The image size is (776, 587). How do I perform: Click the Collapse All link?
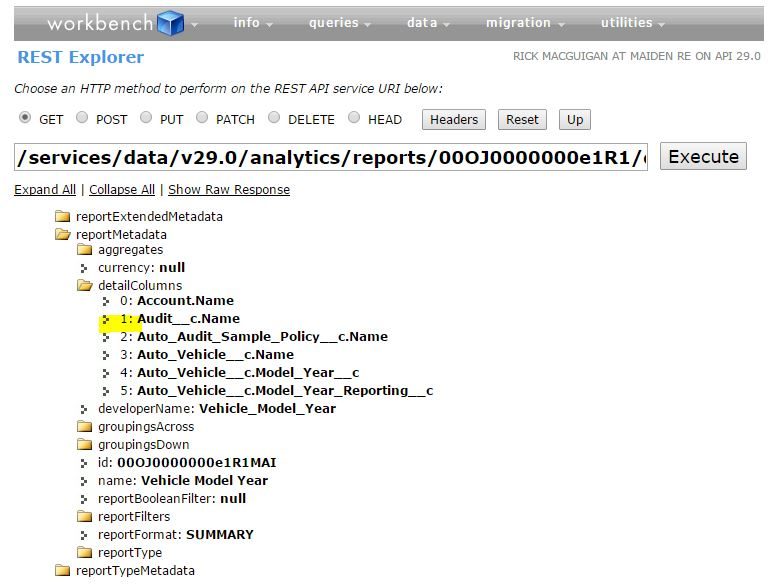(x=122, y=190)
